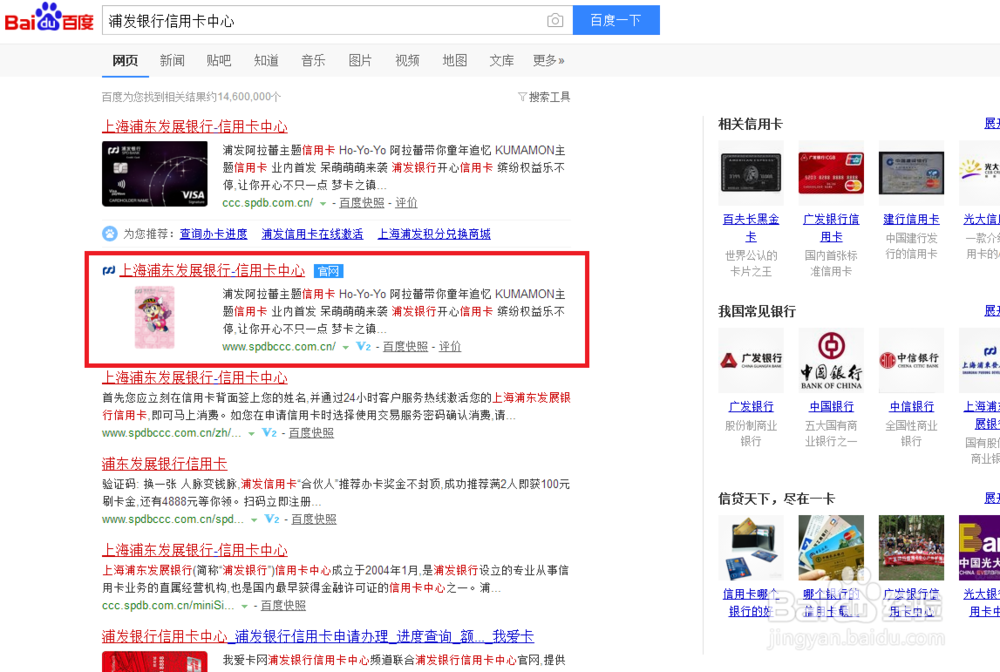Screen dimensions: 1000x672
Task: Open 百度快照 for www.spdbccc.com.cn/ result
Action: coord(405,347)
